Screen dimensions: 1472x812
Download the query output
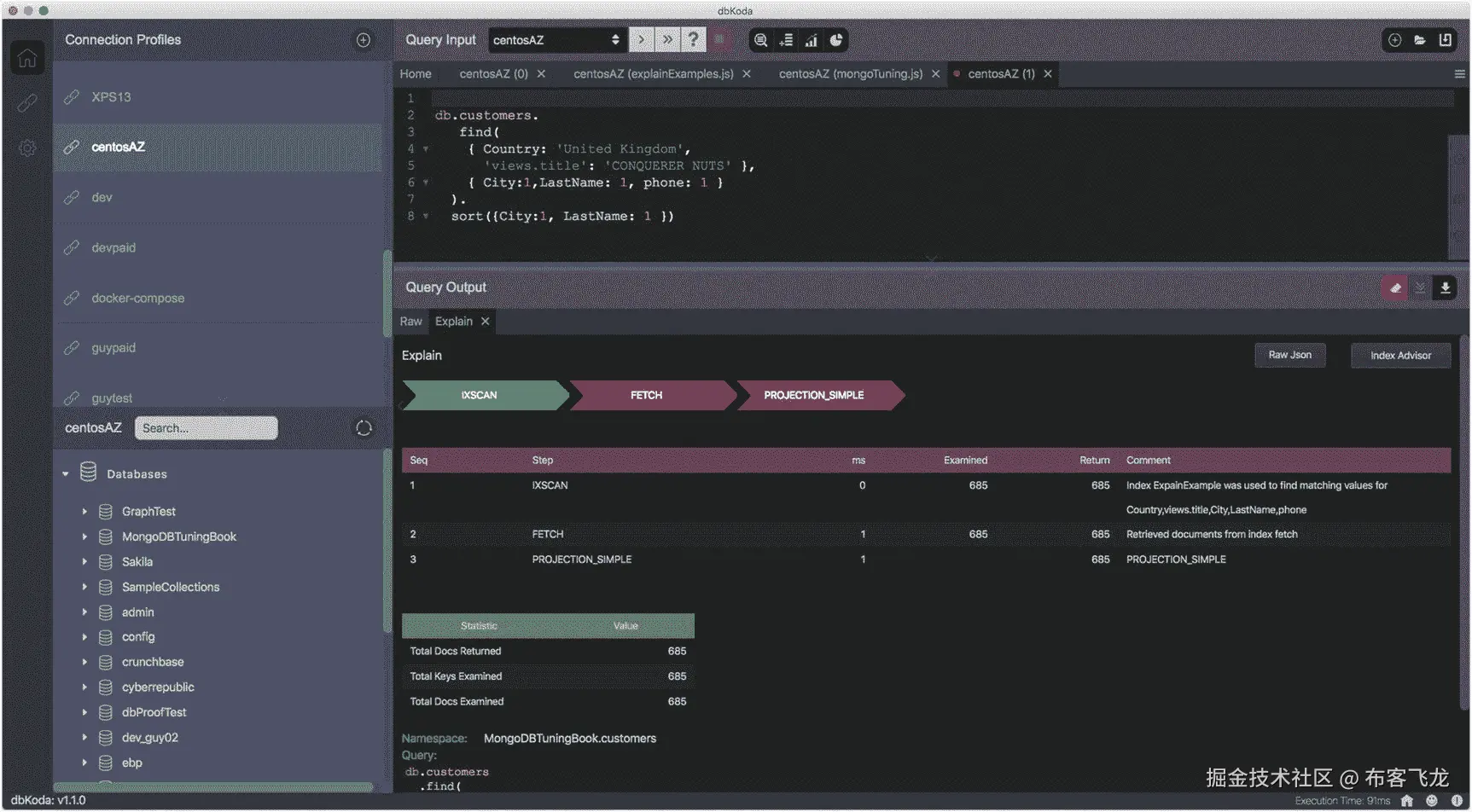1445,287
